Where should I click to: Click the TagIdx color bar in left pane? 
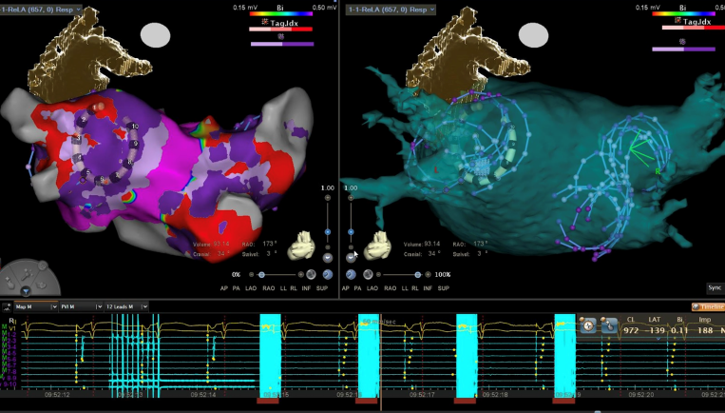(x=281, y=29)
